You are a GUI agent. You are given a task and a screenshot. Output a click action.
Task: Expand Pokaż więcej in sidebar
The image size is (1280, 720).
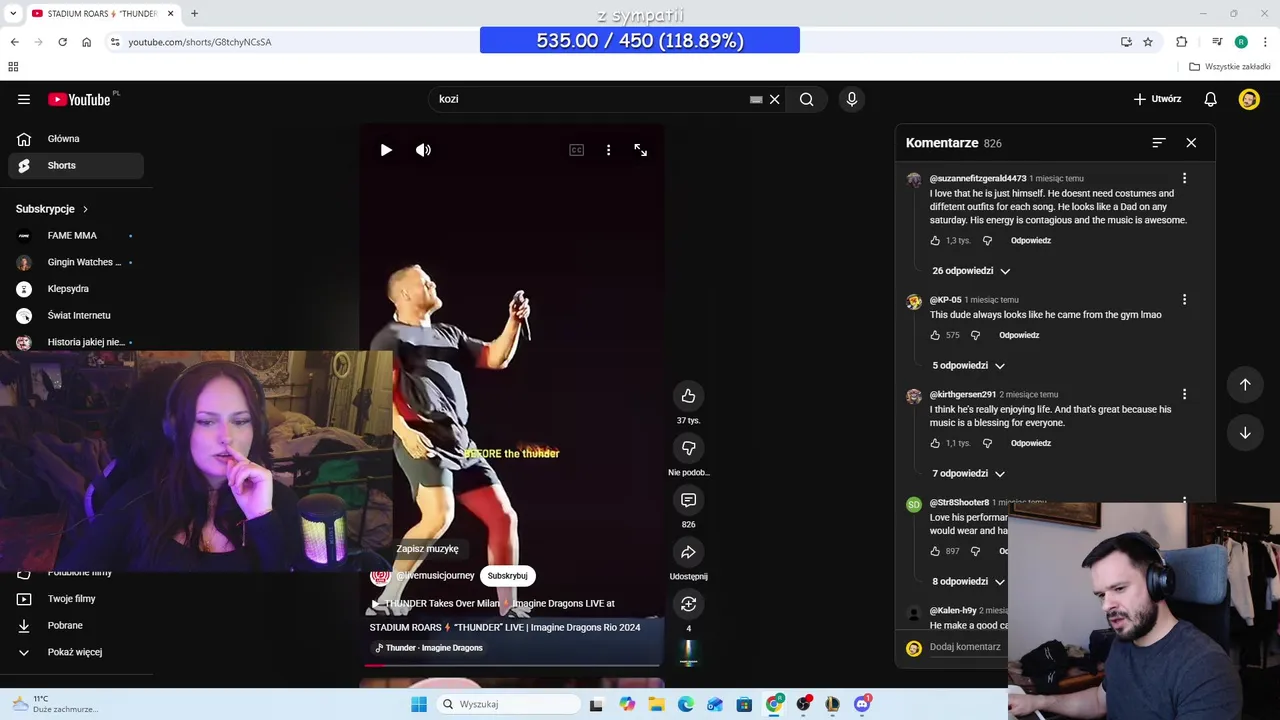tap(76, 652)
